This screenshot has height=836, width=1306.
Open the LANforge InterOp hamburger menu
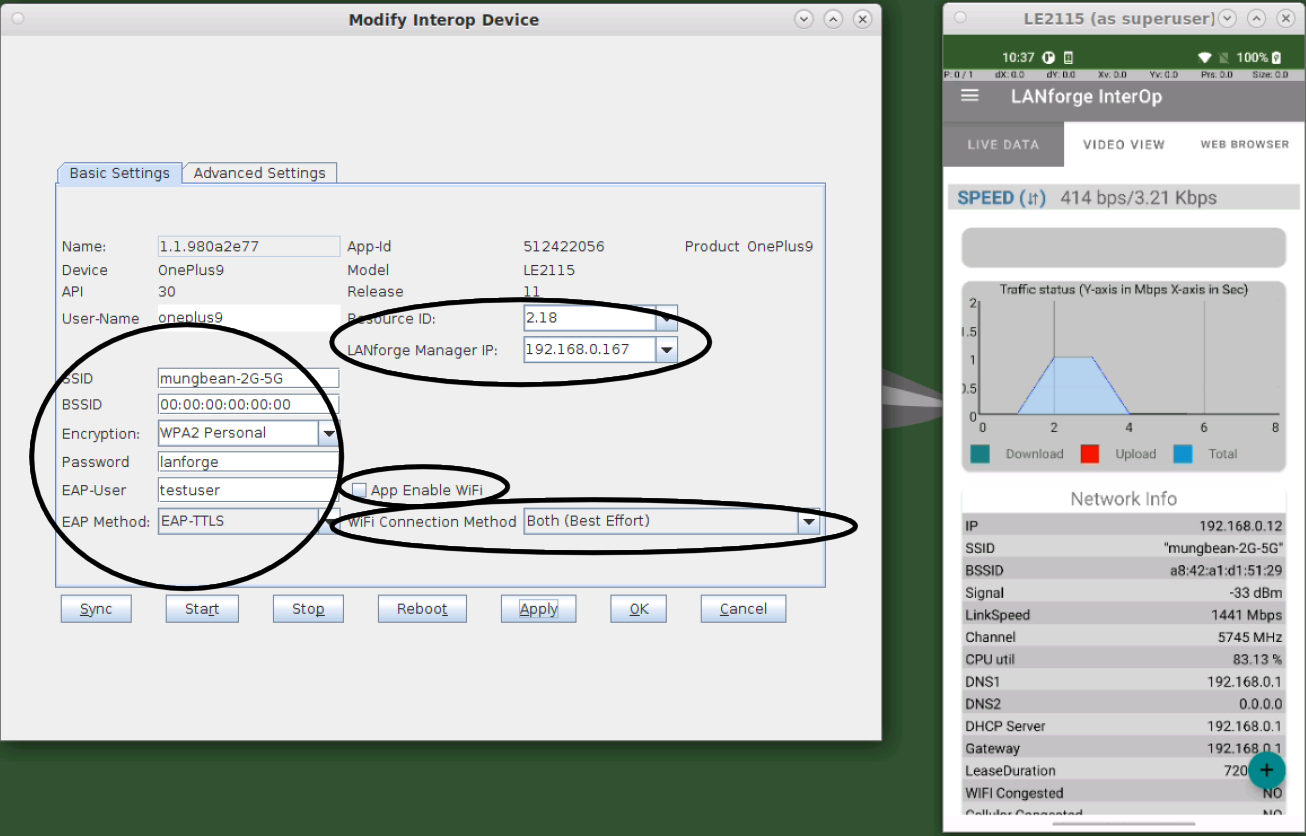pyautogui.click(x=969, y=96)
